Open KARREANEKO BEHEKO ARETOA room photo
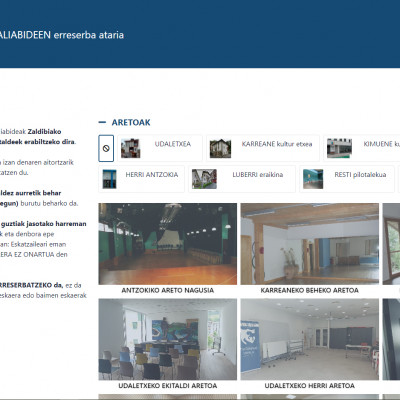The height and width of the screenshot is (400, 400). [310, 244]
